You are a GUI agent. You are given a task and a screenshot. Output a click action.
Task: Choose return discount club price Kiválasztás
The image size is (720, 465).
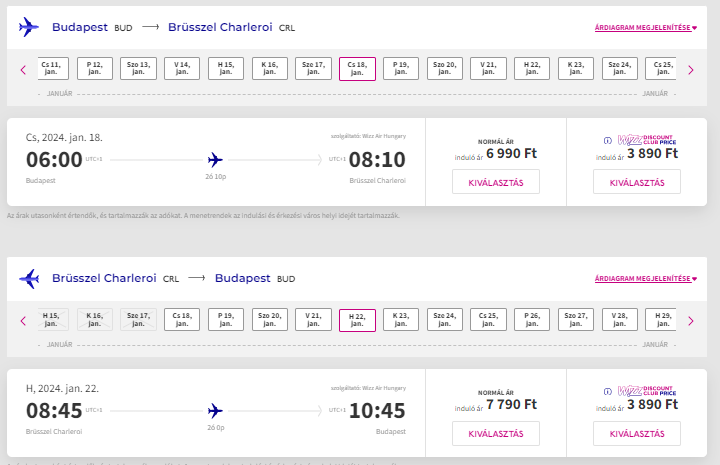[x=637, y=433]
